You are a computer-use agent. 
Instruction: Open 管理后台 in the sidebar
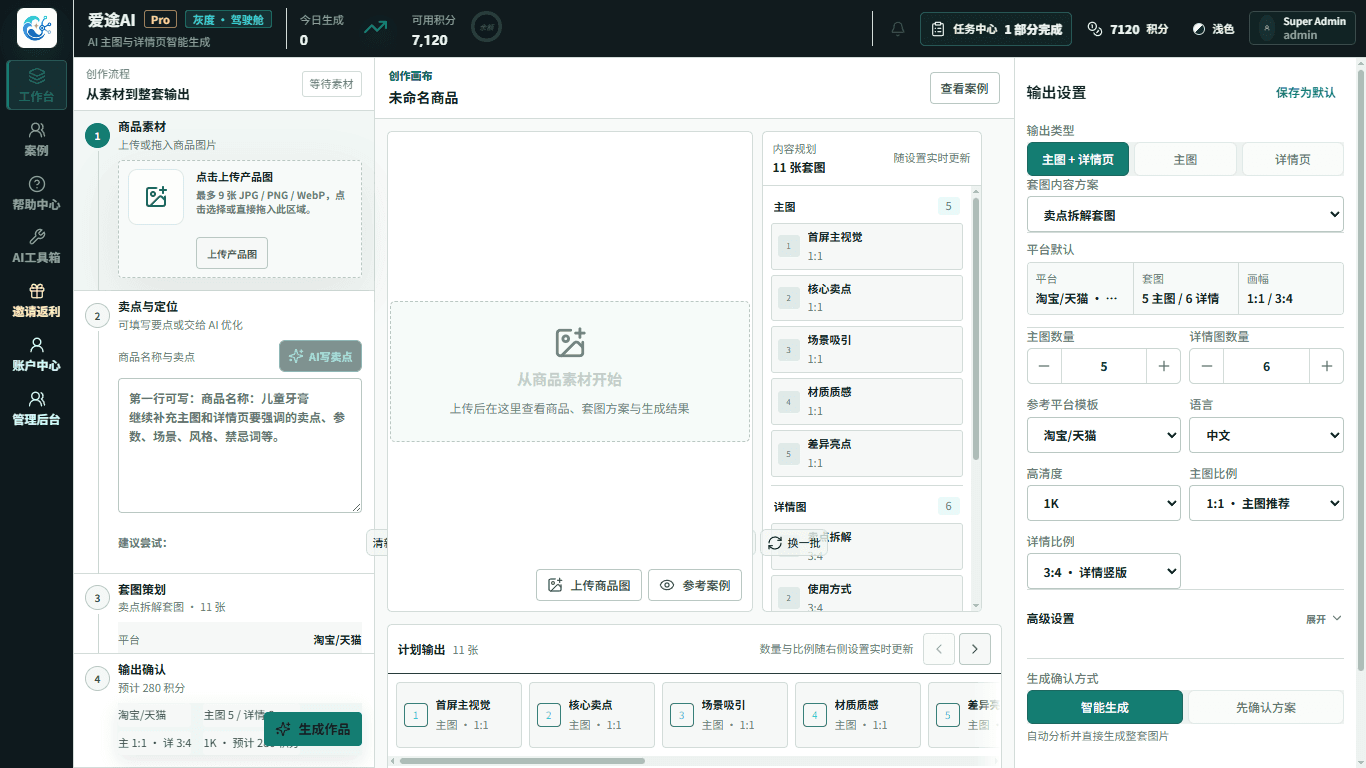pyautogui.click(x=37, y=408)
